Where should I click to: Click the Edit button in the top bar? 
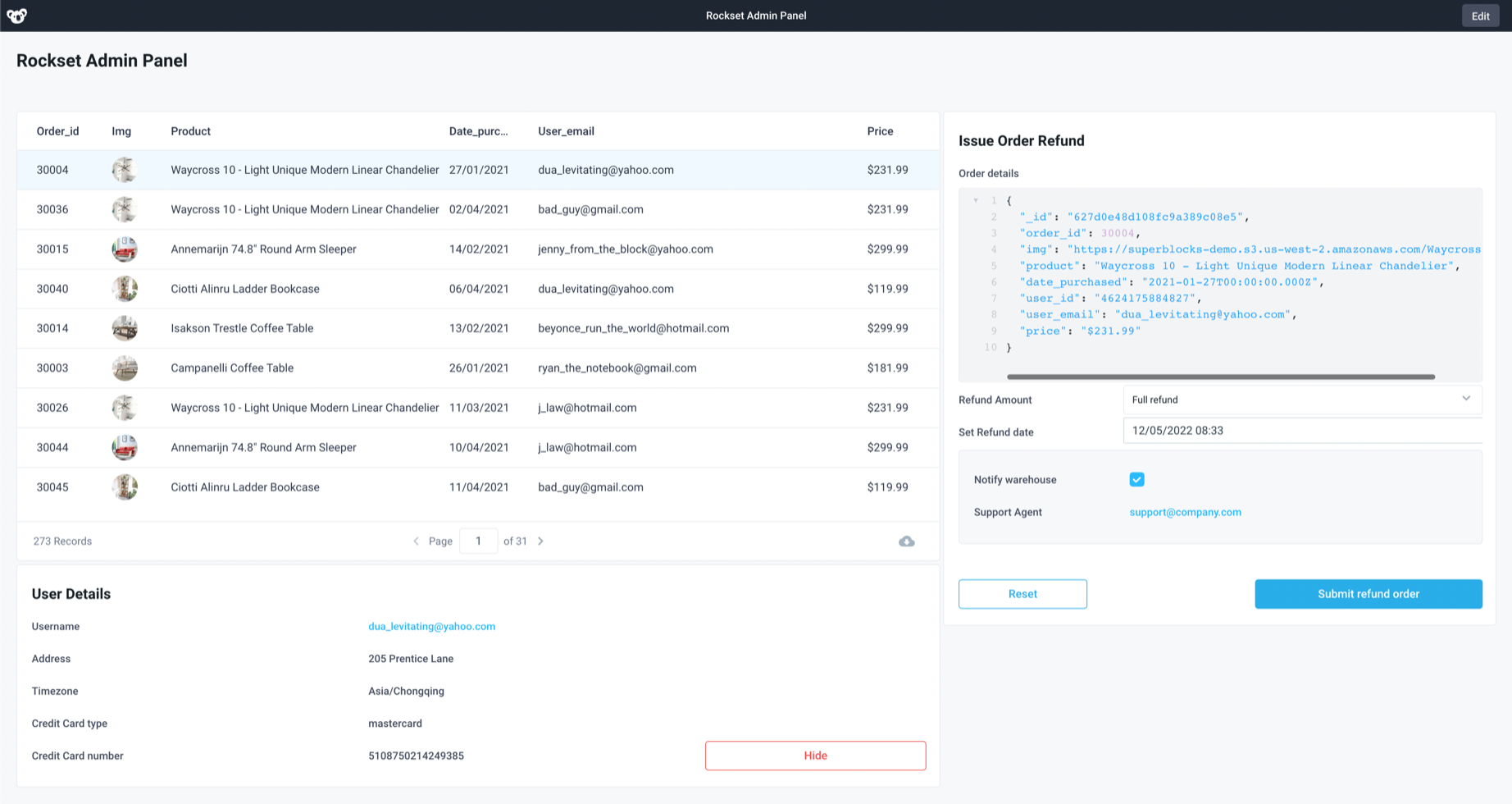pyautogui.click(x=1480, y=15)
